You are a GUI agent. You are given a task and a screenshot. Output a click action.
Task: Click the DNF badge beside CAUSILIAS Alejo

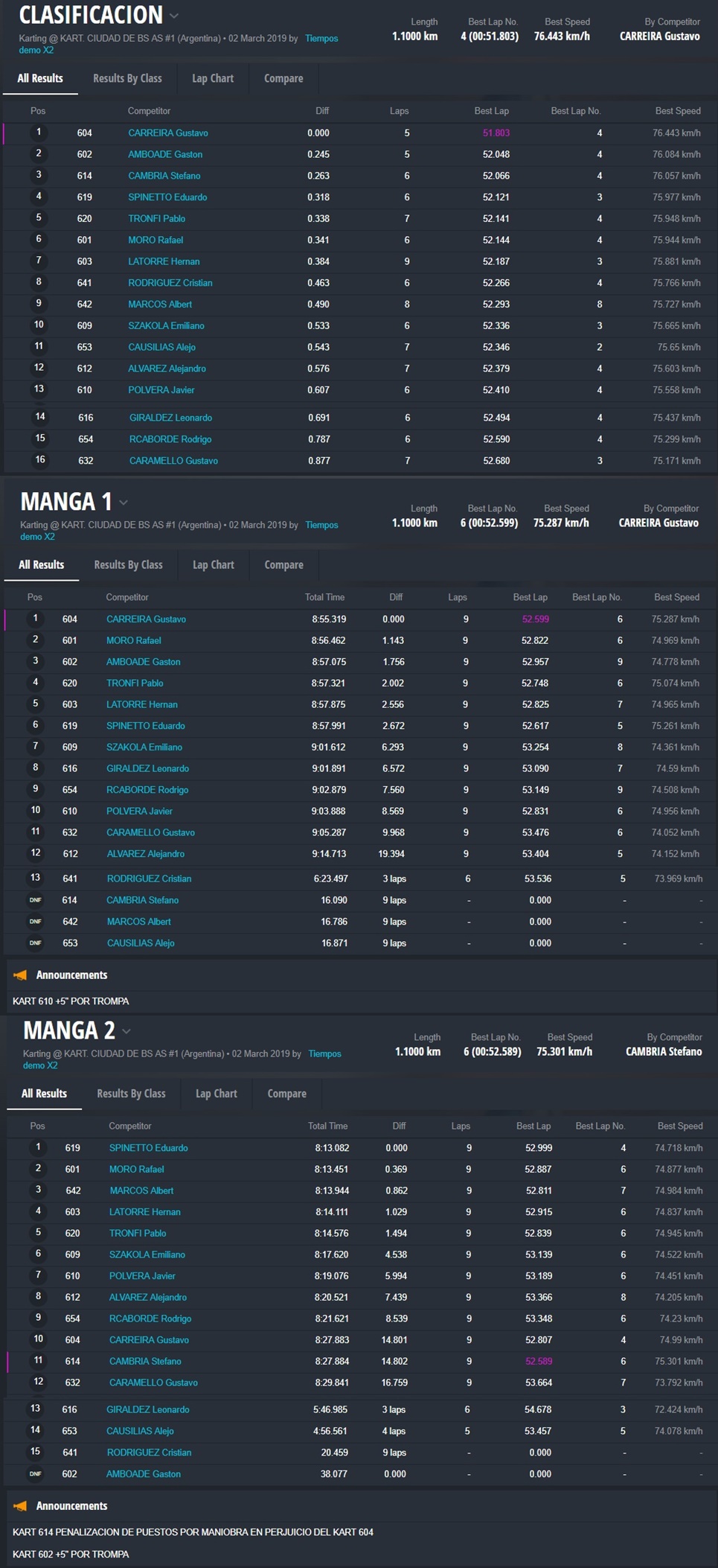click(35, 943)
